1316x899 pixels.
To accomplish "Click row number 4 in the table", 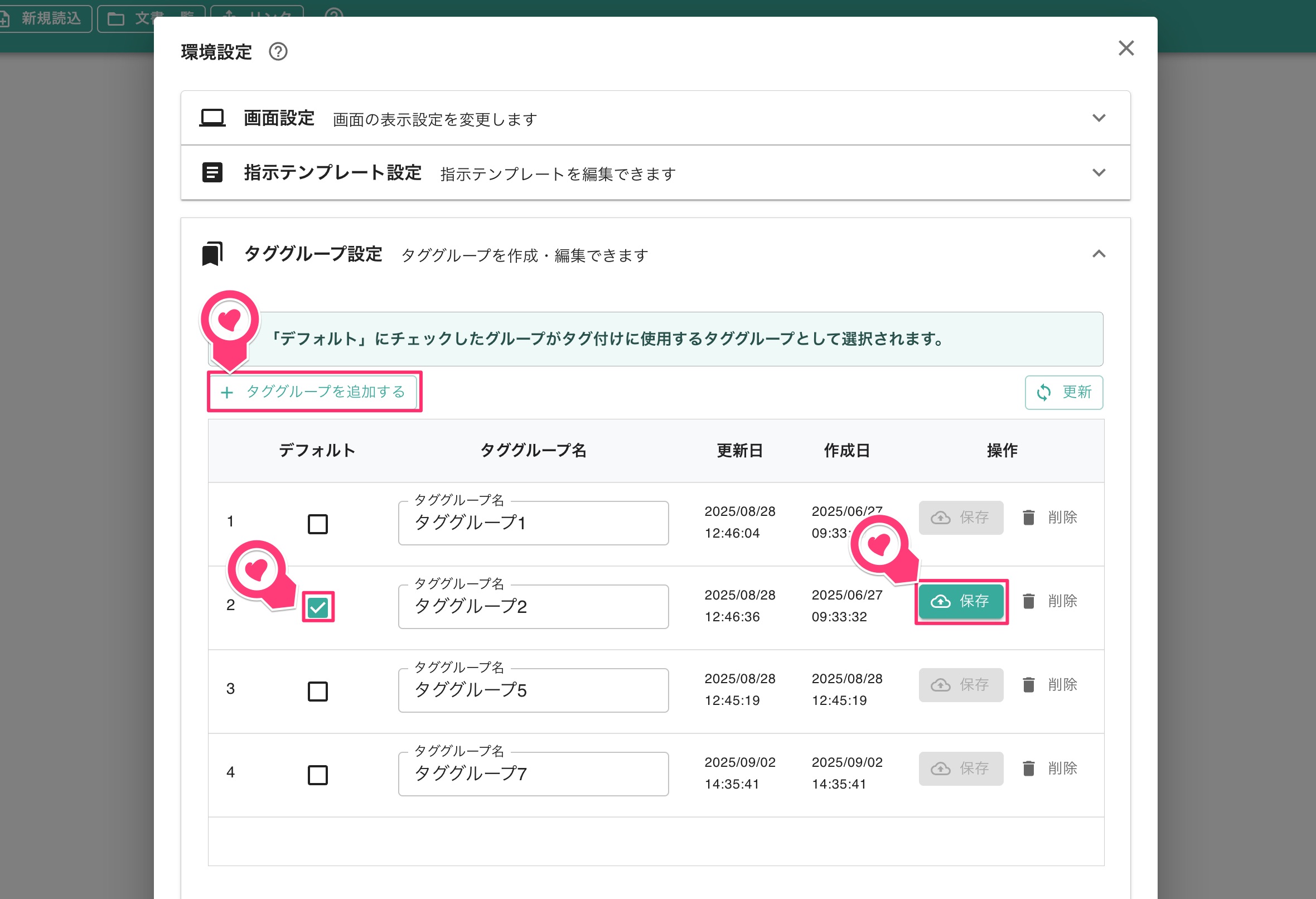I will coord(230,772).
